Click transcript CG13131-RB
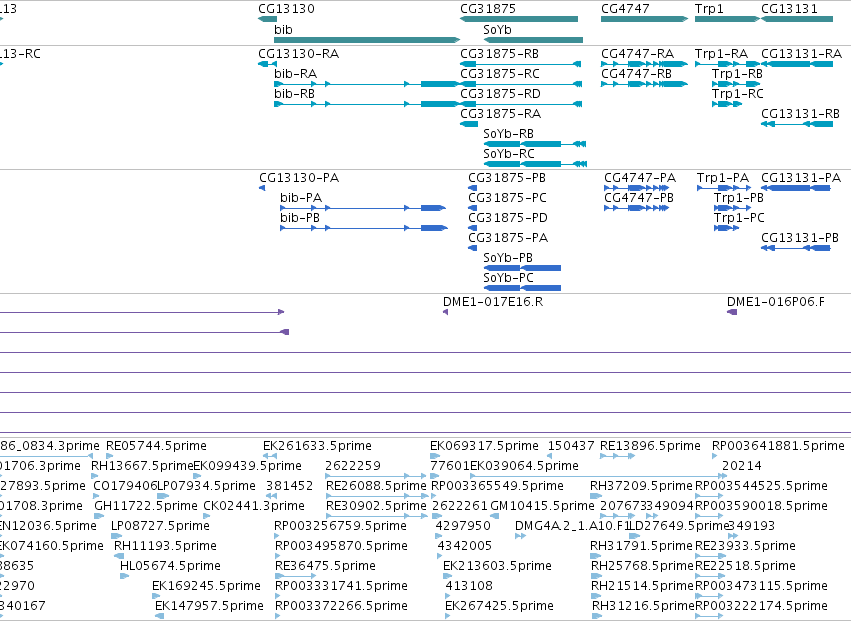 click(797, 124)
